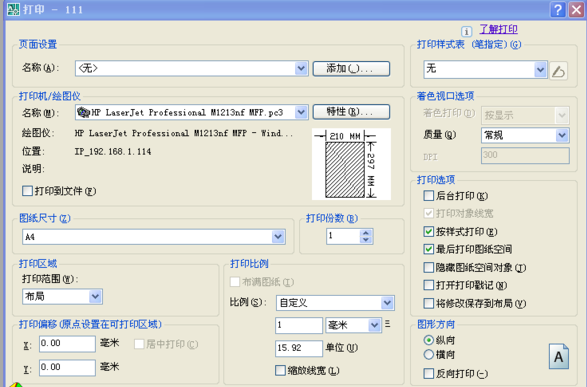Enable 将修改保存到布局 checkbox
587x387 pixels.
point(428,303)
